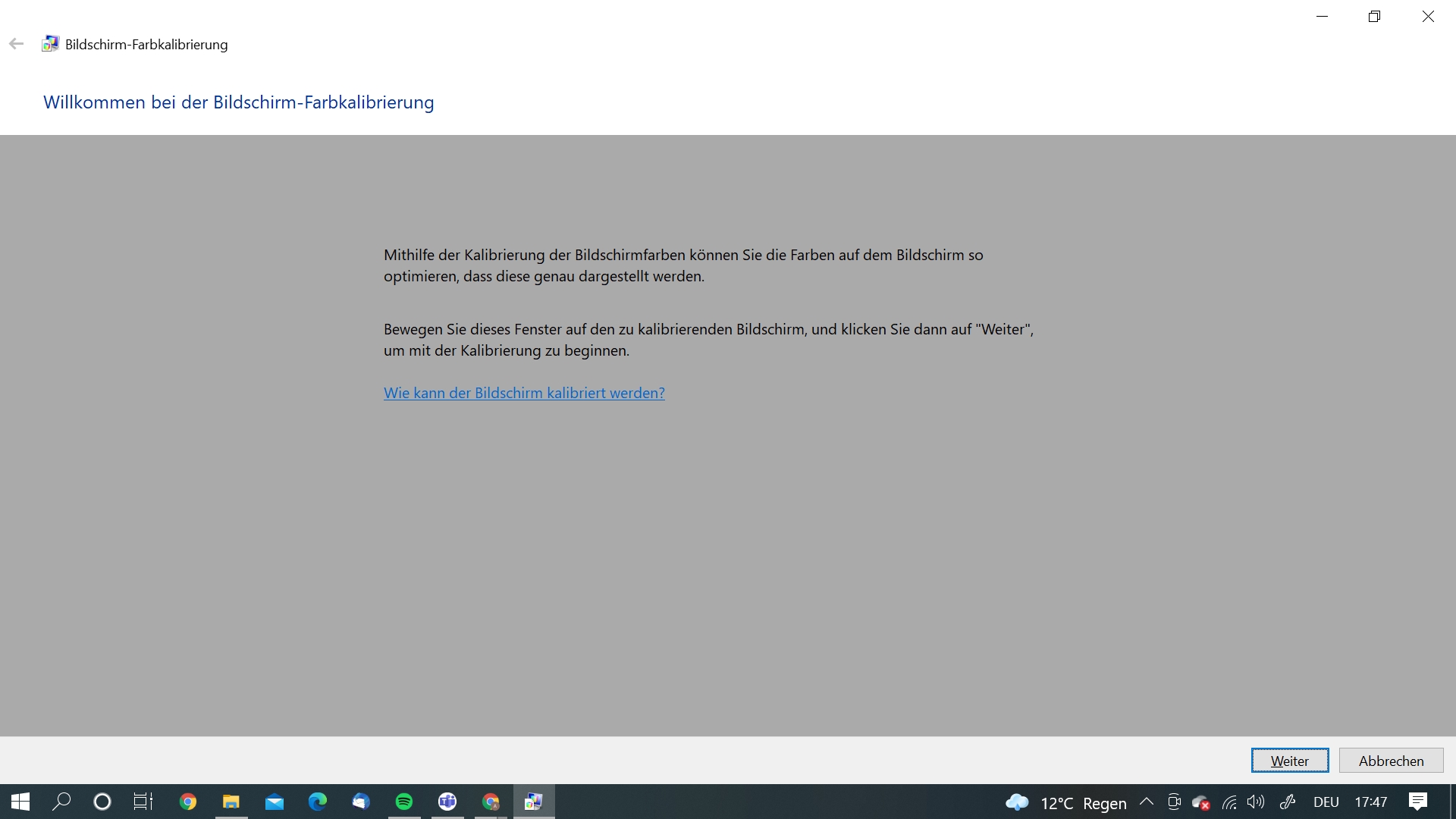
Task: Open 'Wie kann der Bildschirm kalibriert werden?' link
Action: pyautogui.click(x=524, y=393)
